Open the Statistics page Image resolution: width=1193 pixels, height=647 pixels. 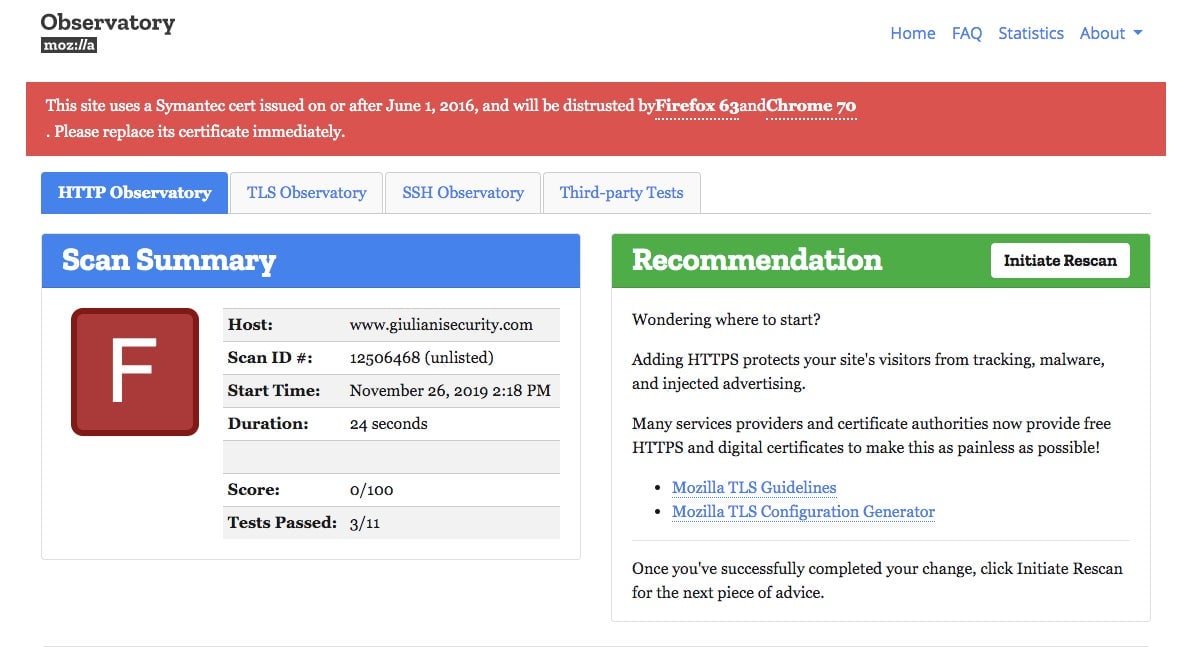(1030, 33)
